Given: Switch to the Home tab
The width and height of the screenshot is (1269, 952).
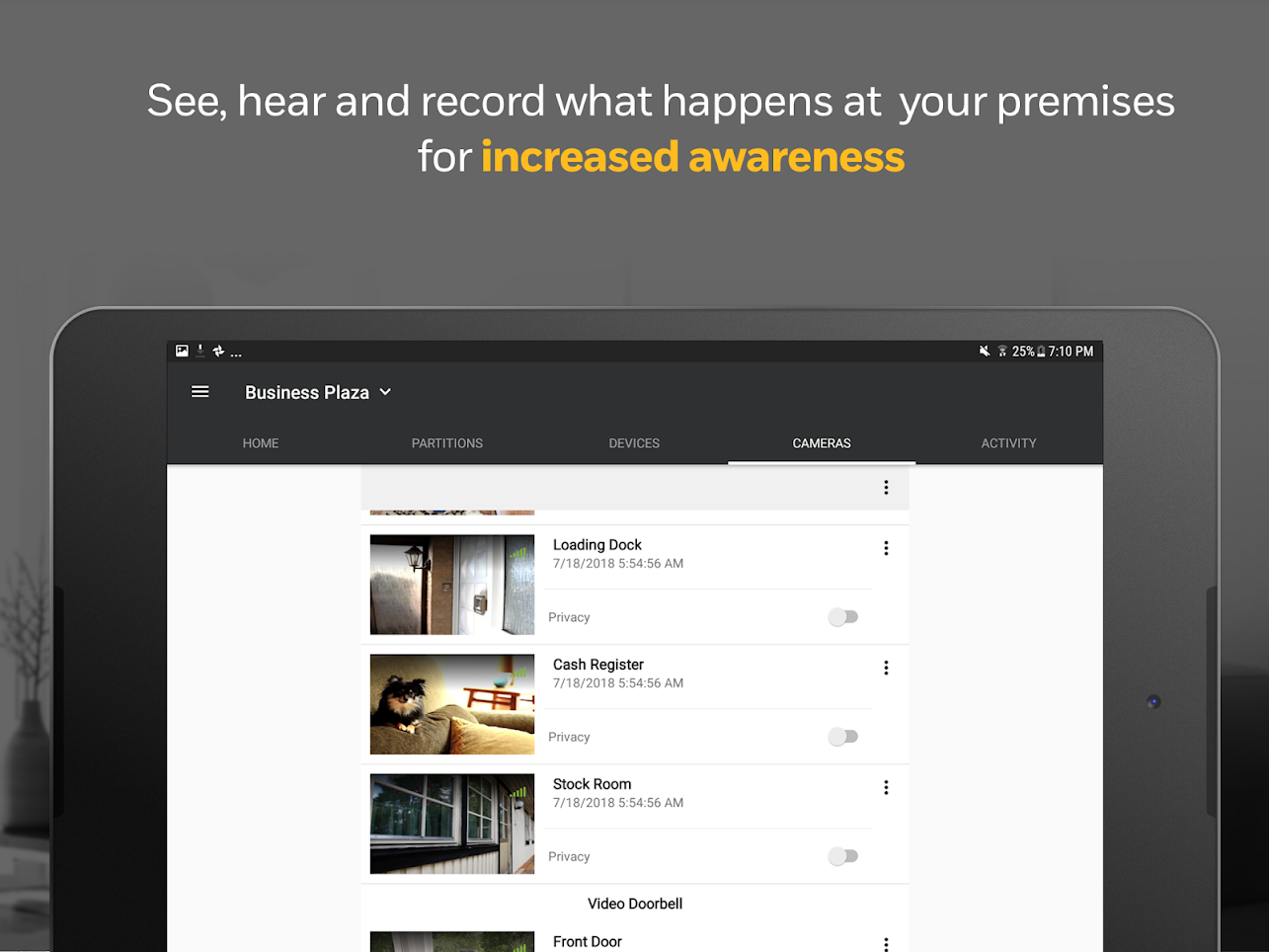Looking at the screenshot, I should (261, 443).
